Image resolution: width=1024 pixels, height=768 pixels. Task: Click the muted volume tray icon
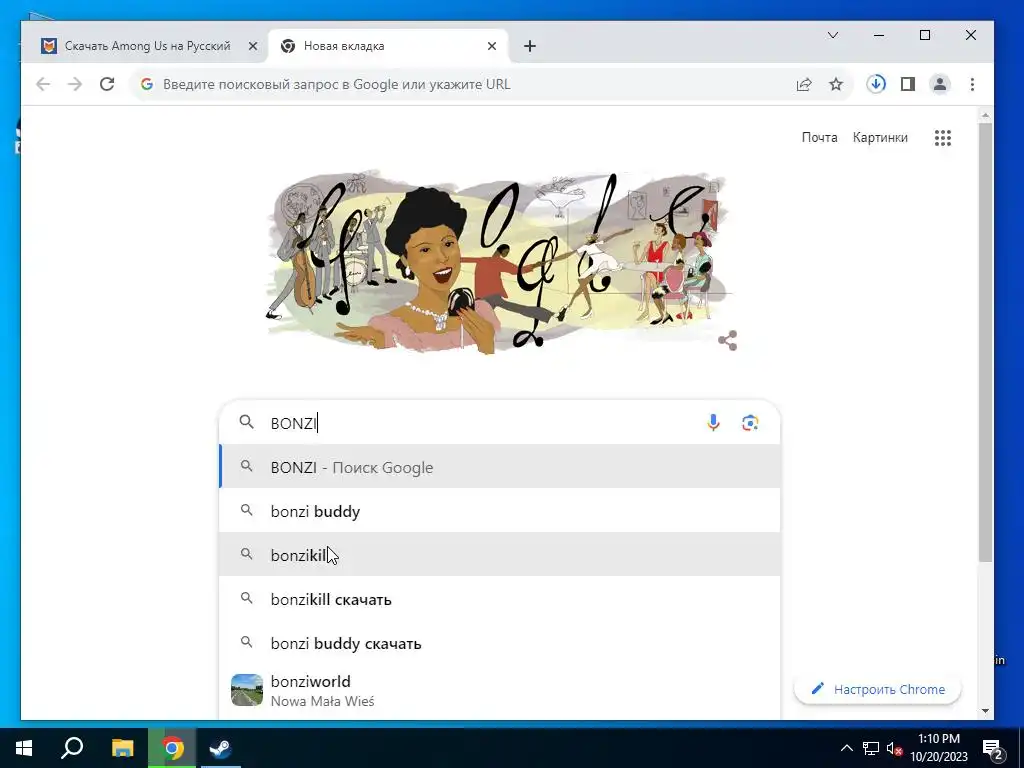coord(894,749)
